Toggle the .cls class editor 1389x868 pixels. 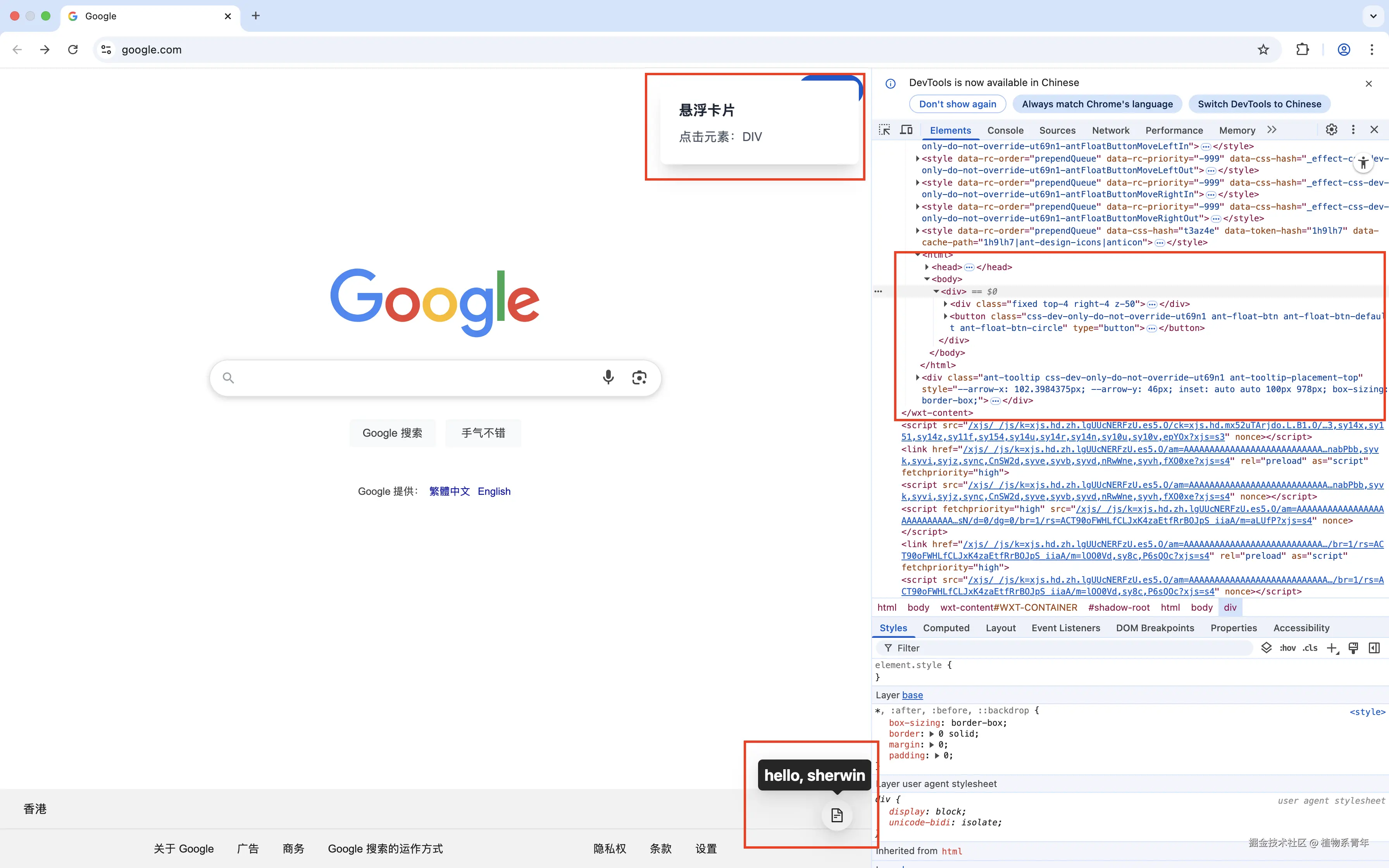tap(1310, 648)
